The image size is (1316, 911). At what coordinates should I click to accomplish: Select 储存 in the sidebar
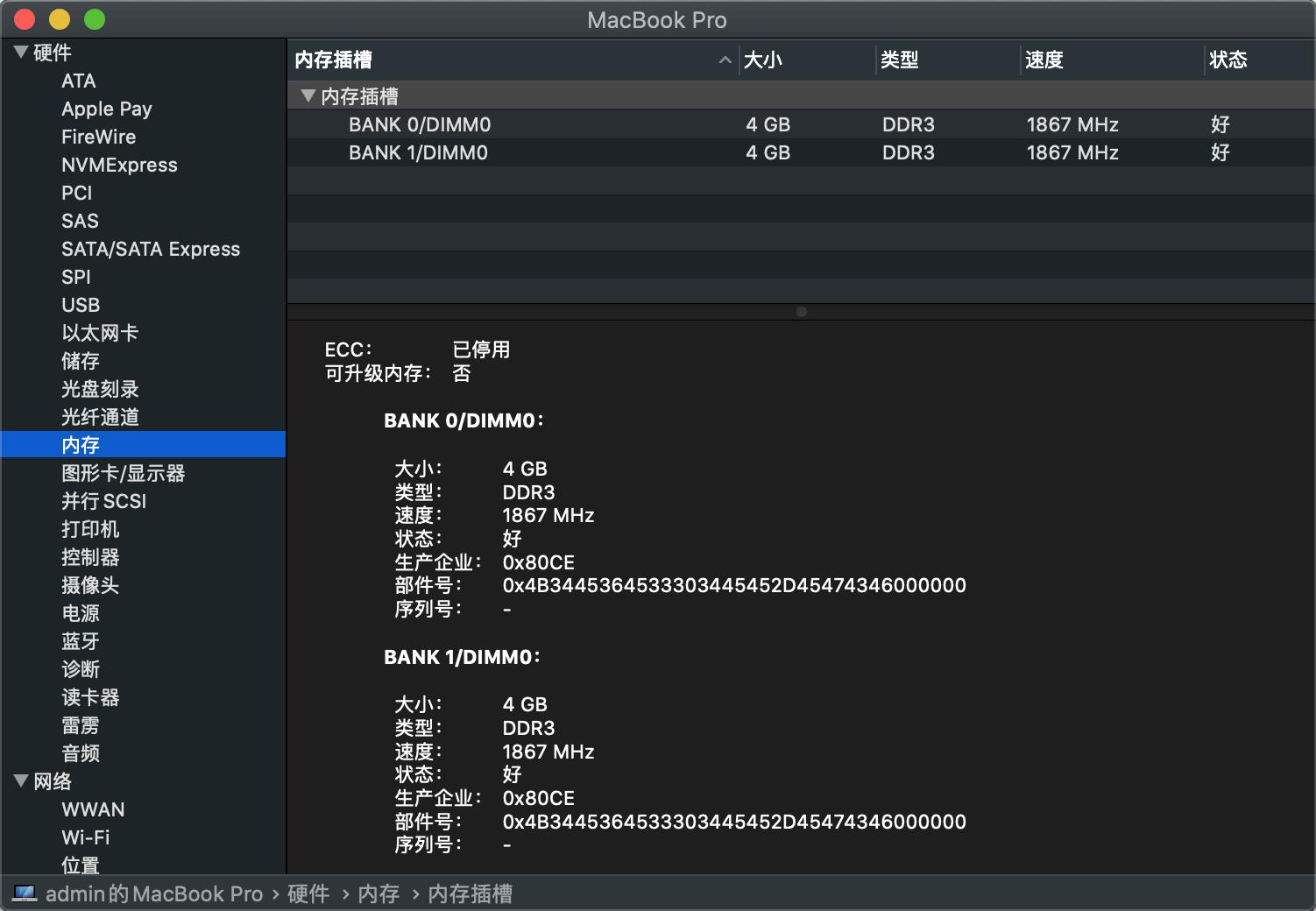point(81,360)
